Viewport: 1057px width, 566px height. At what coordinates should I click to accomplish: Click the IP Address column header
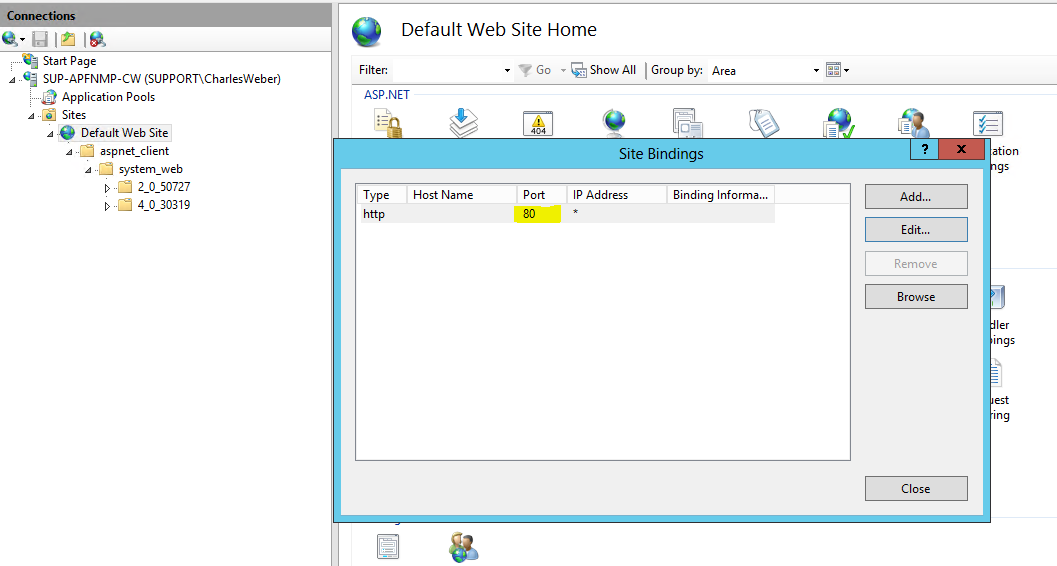pos(617,195)
